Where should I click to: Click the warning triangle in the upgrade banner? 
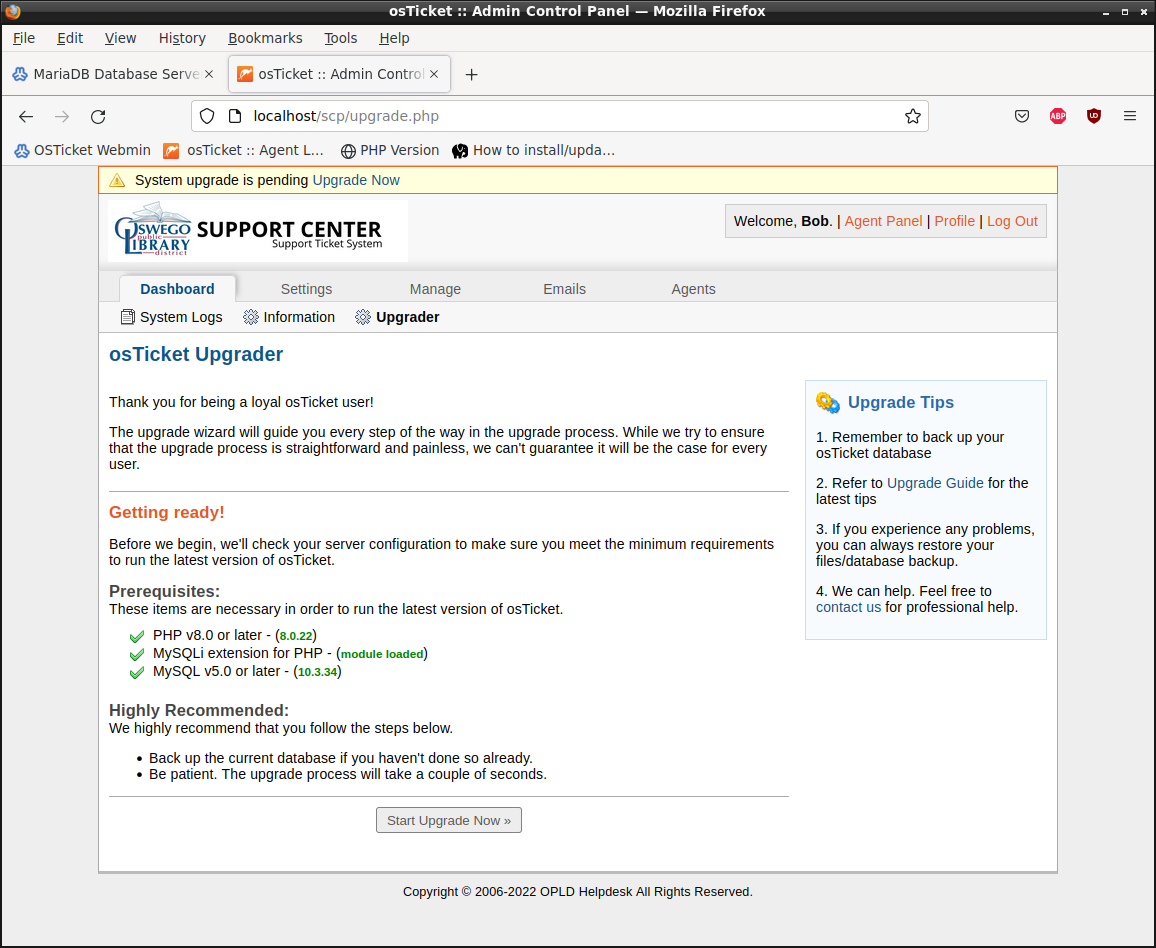click(117, 180)
